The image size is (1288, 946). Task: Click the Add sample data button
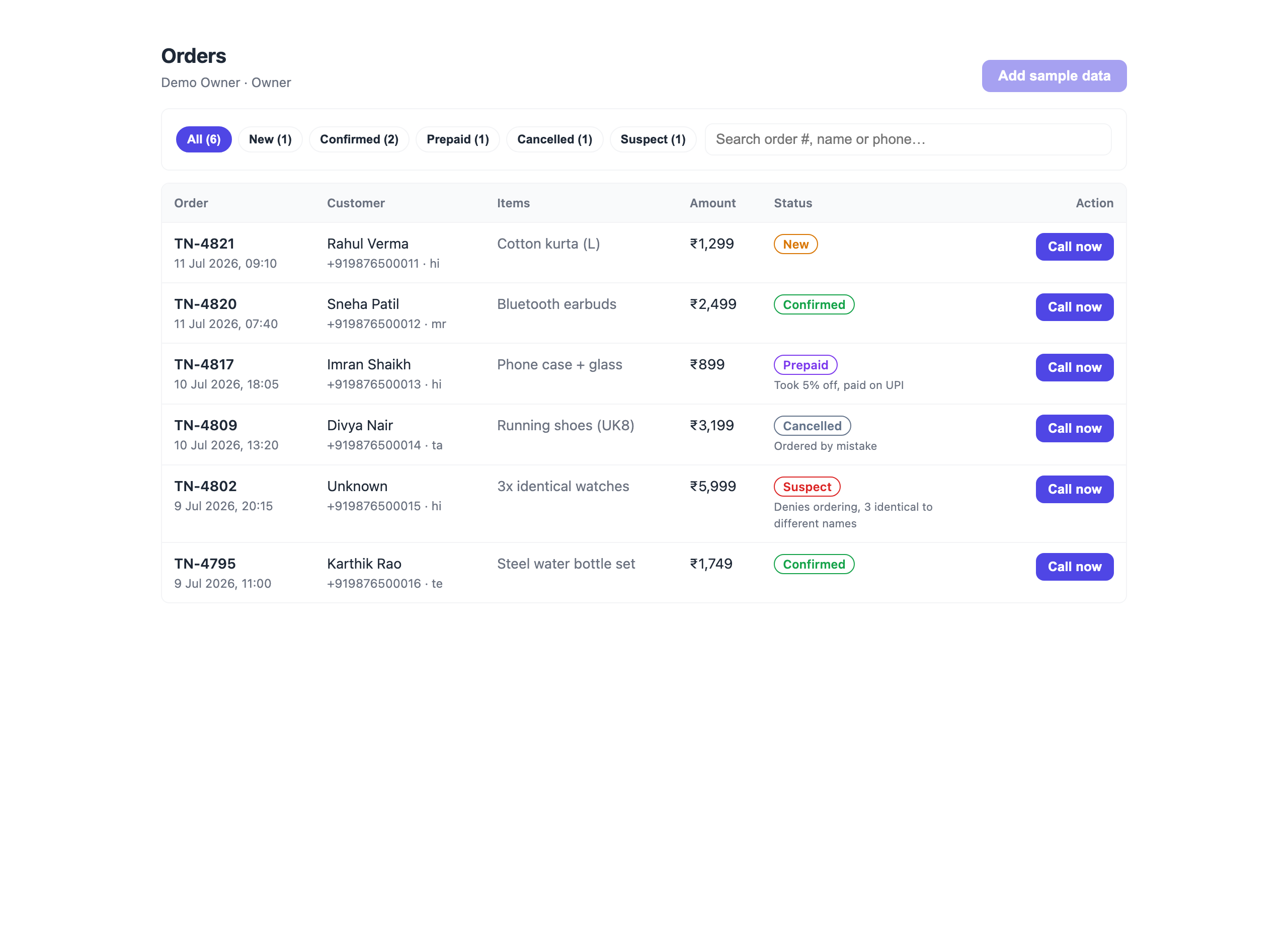point(1054,75)
